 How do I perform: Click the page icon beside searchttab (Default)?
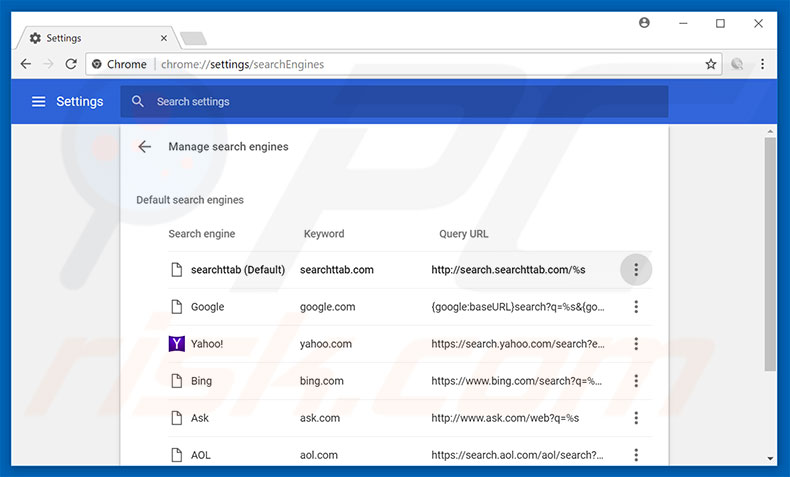click(x=176, y=269)
